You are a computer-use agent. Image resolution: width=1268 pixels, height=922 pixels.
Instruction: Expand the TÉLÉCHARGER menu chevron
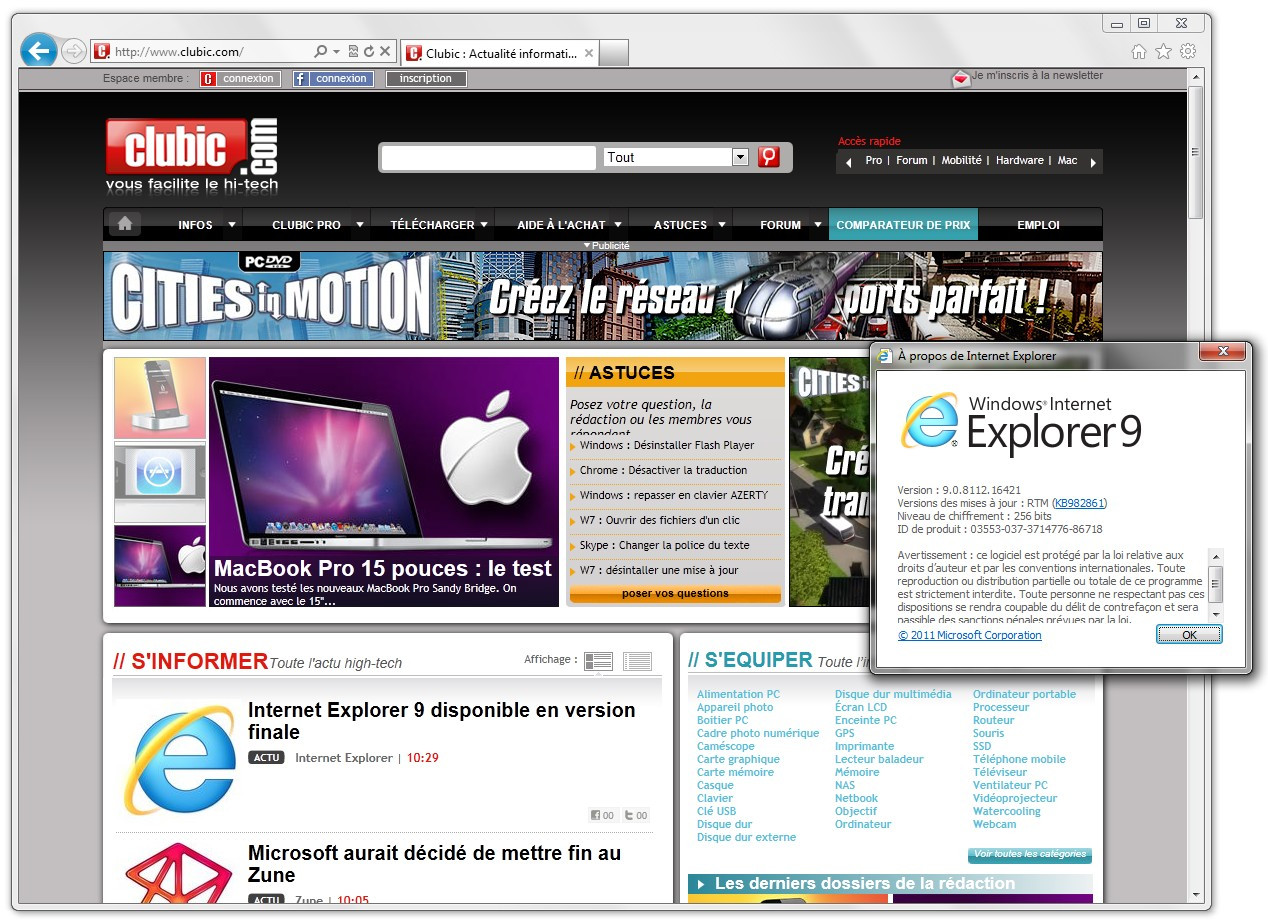(485, 224)
